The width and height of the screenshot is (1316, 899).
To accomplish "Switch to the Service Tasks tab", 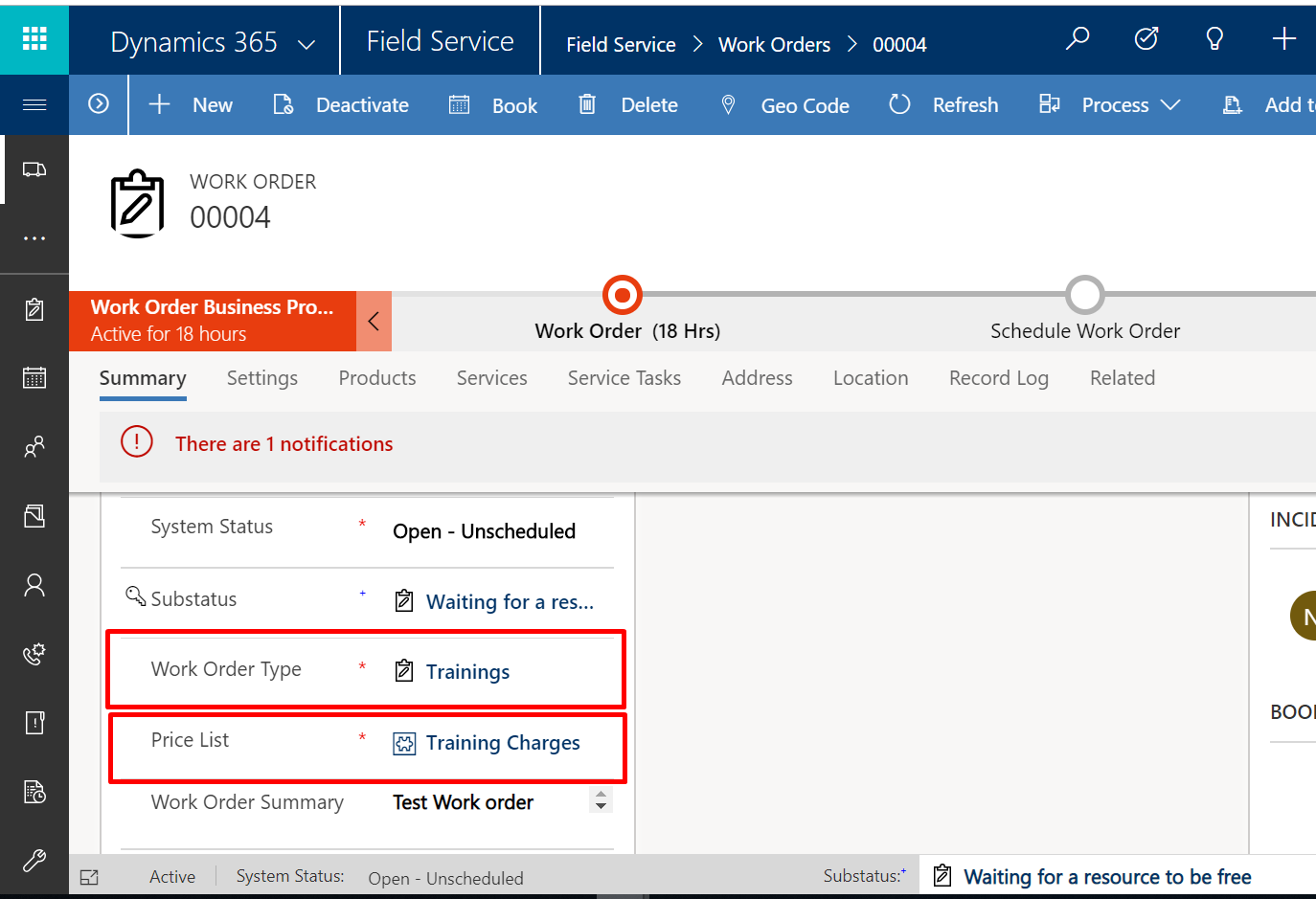I will click(x=624, y=378).
